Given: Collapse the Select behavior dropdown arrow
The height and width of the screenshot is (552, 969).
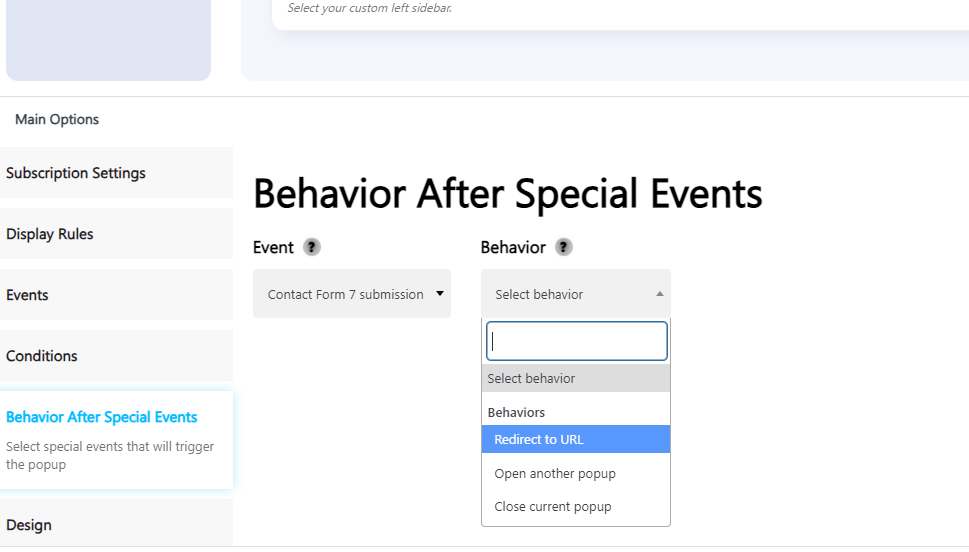Looking at the screenshot, I should [660, 294].
